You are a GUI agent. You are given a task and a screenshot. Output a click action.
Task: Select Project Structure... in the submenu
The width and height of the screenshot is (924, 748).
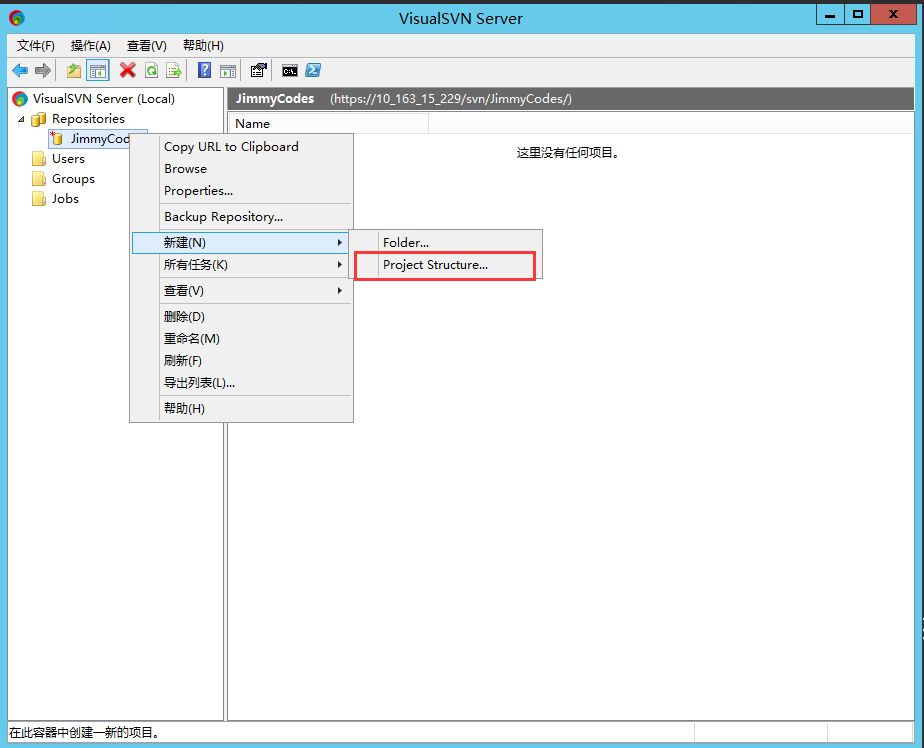tap(446, 265)
